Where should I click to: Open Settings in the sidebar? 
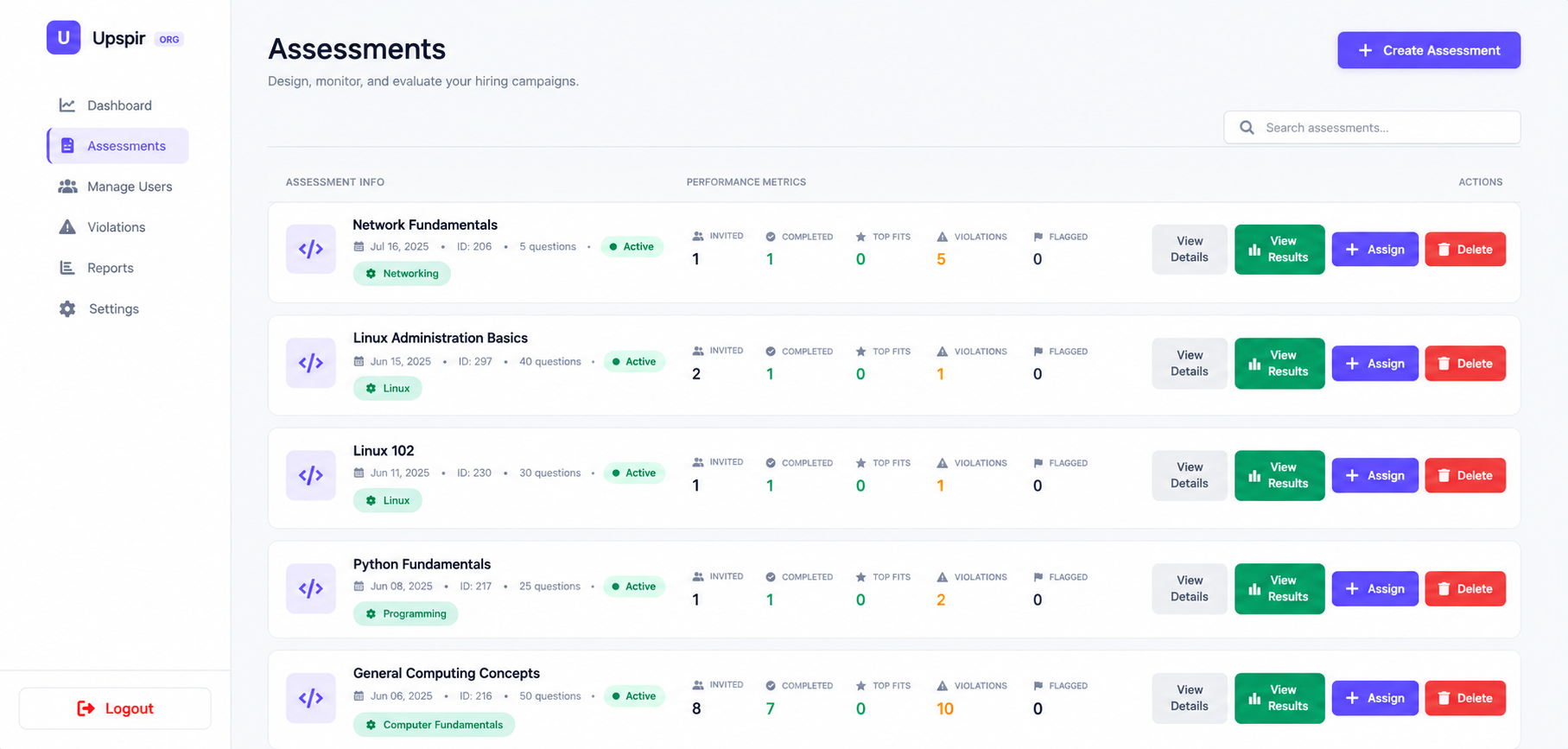118,308
